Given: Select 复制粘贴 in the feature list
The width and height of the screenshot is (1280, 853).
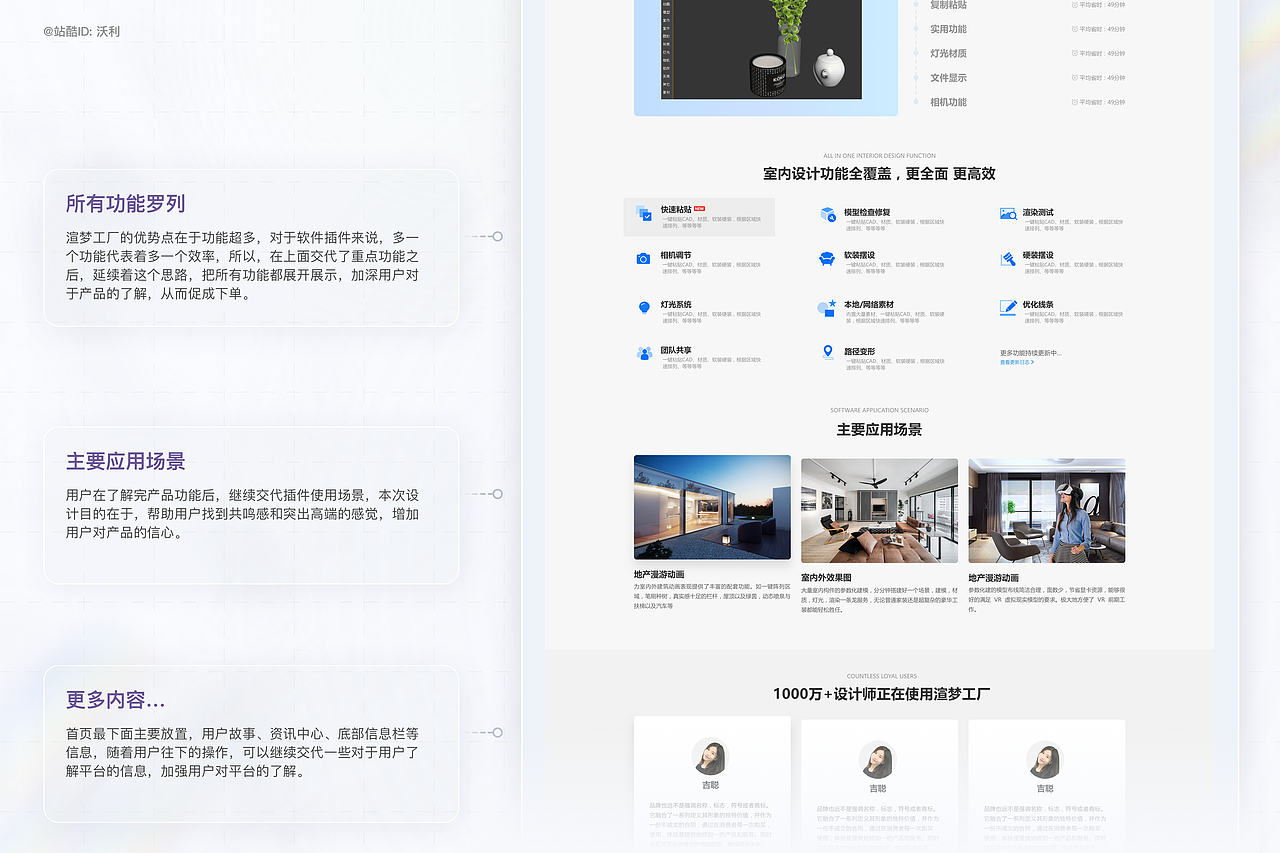Looking at the screenshot, I should coord(948,5).
